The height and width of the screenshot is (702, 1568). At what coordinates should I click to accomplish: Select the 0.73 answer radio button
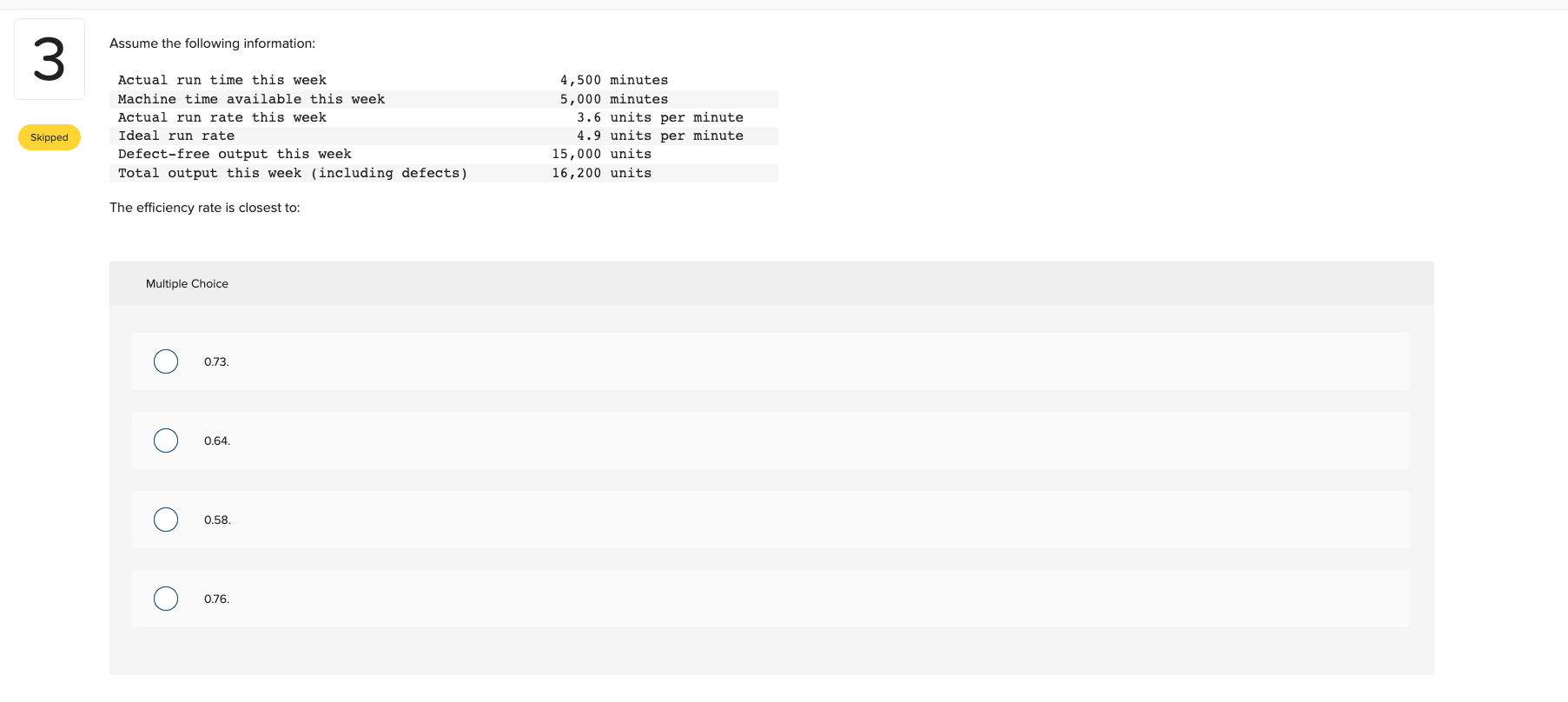point(166,361)
